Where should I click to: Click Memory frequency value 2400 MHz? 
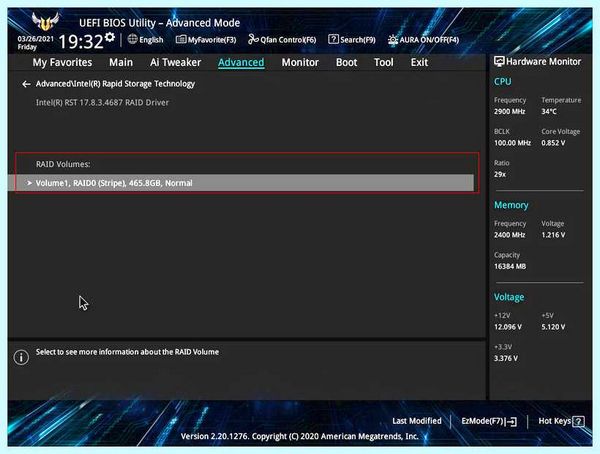click(509, 235)
